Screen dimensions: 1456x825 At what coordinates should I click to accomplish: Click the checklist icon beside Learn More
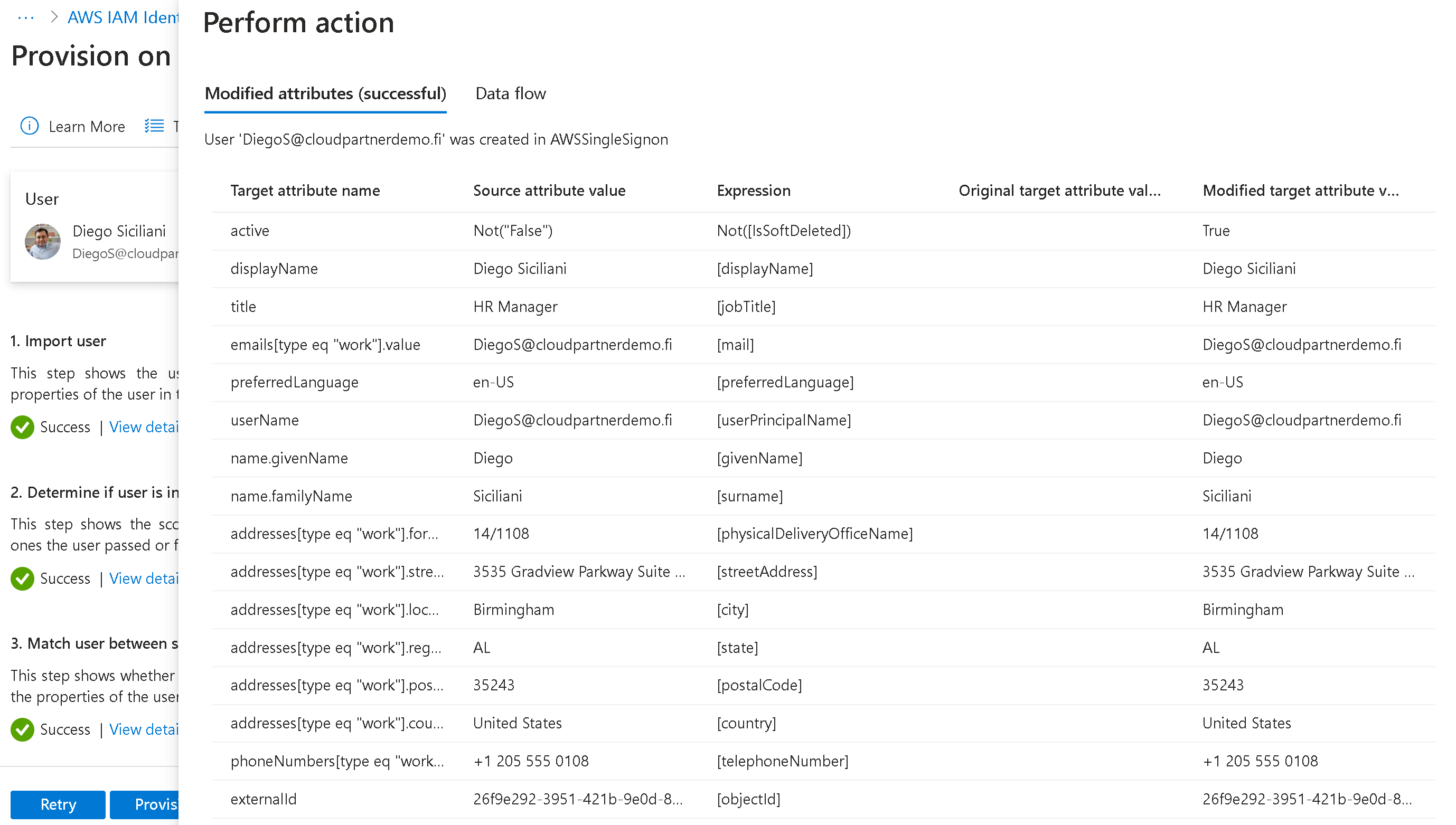tap(154, 126)
